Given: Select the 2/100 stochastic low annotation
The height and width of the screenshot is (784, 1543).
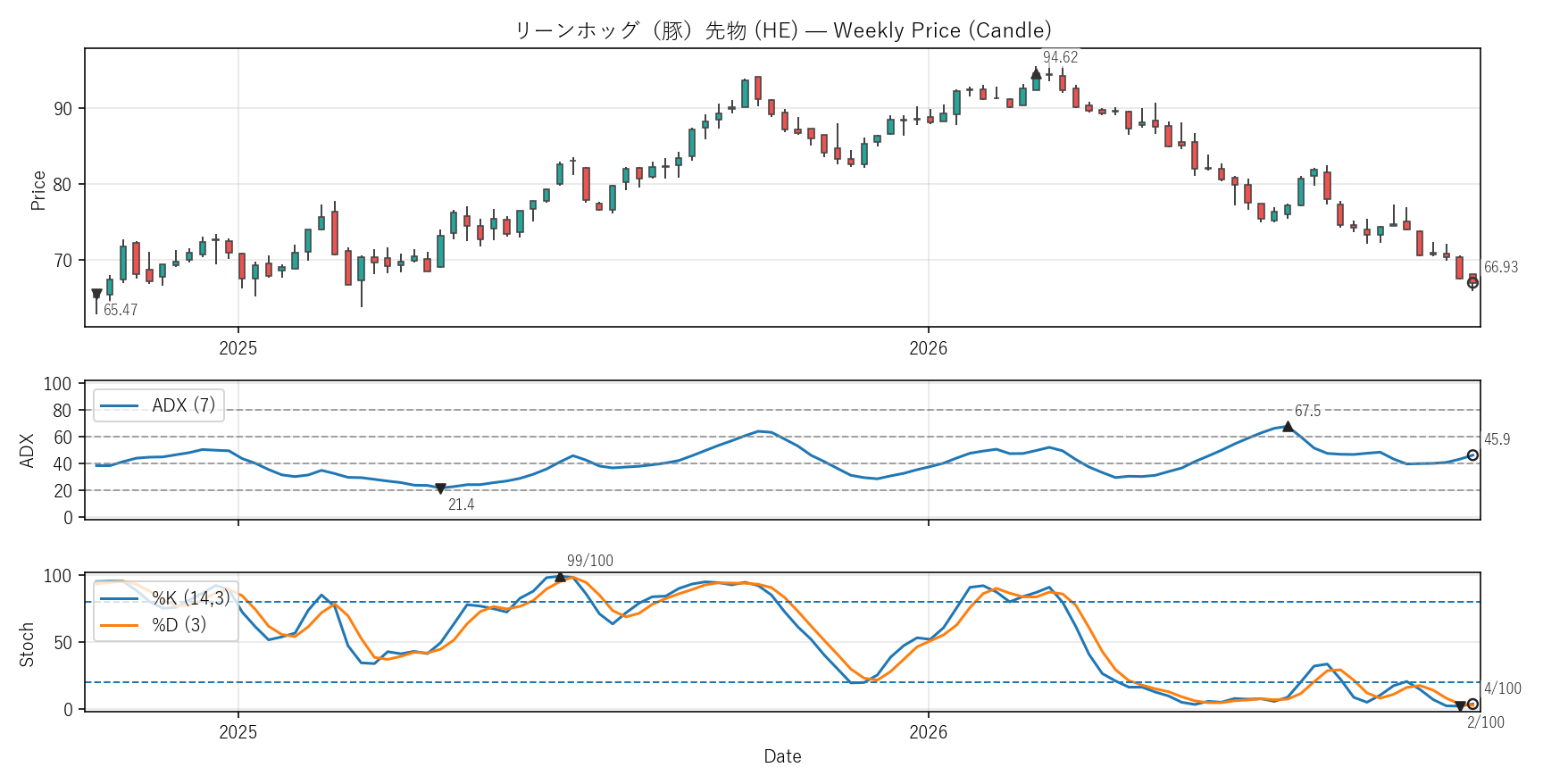Looking at the screenshot, I should (x=1486, y=722).
